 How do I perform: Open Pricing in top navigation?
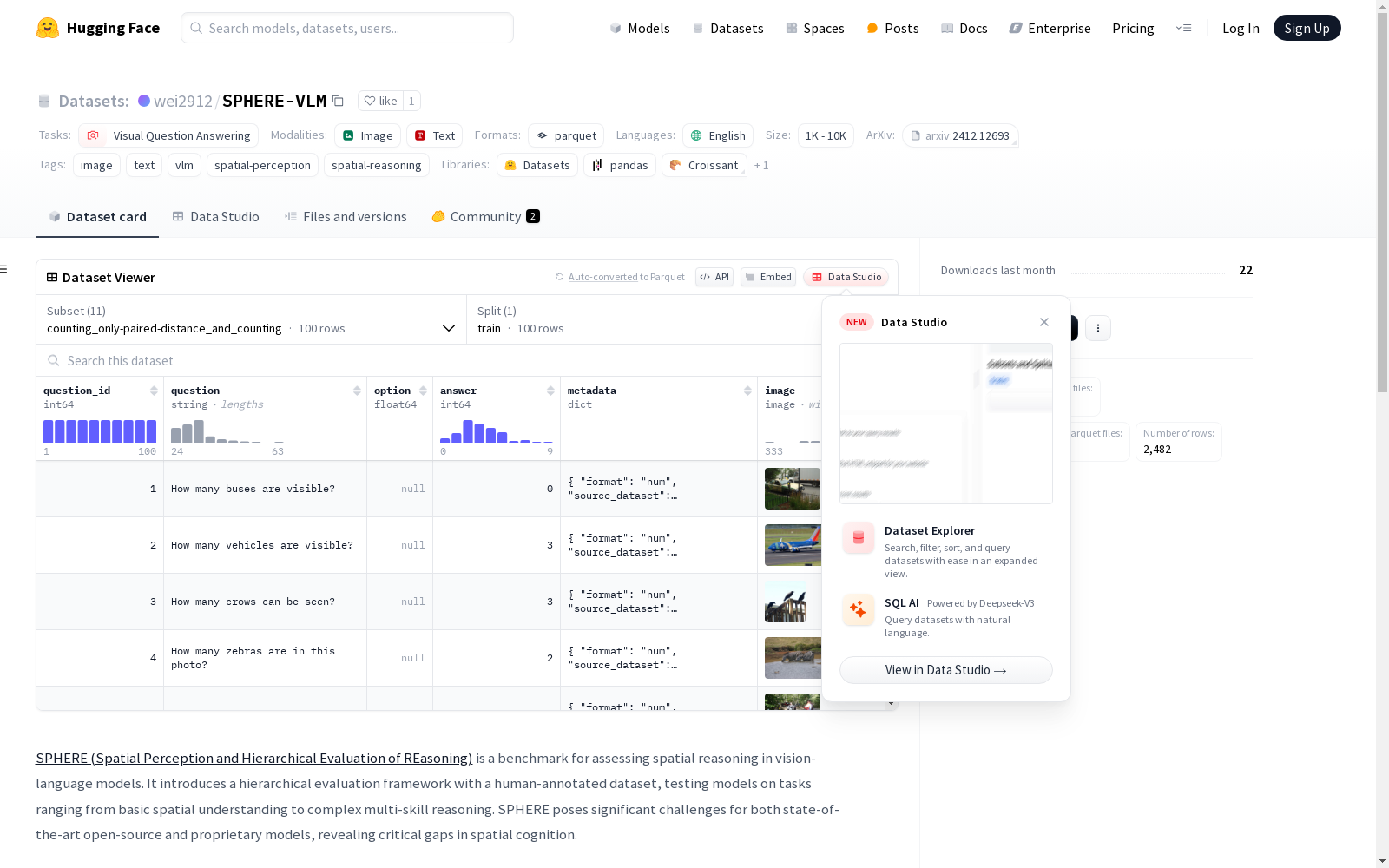click(x=1133, y=28)
